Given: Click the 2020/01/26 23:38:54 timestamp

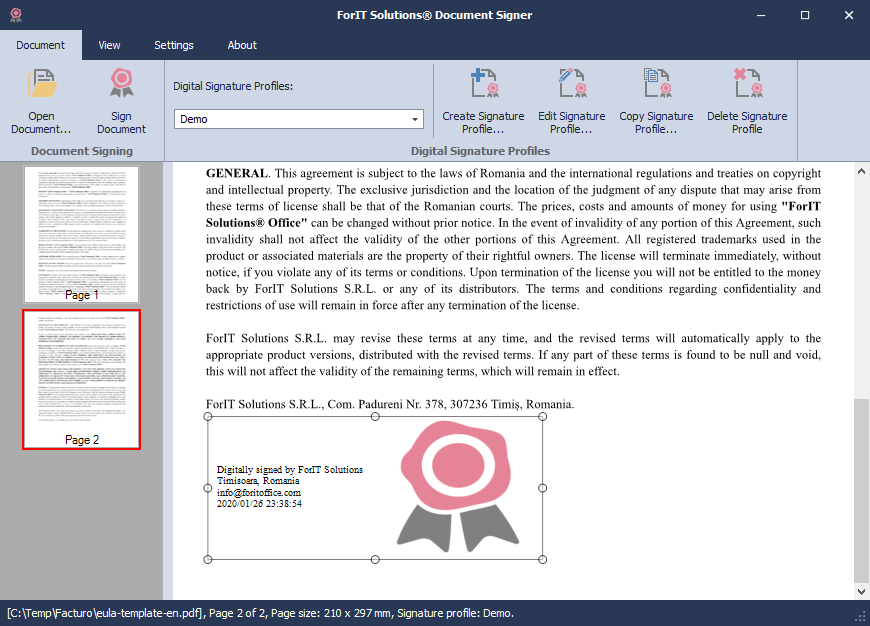Looking at the screenshot, I should pos(259,504).
